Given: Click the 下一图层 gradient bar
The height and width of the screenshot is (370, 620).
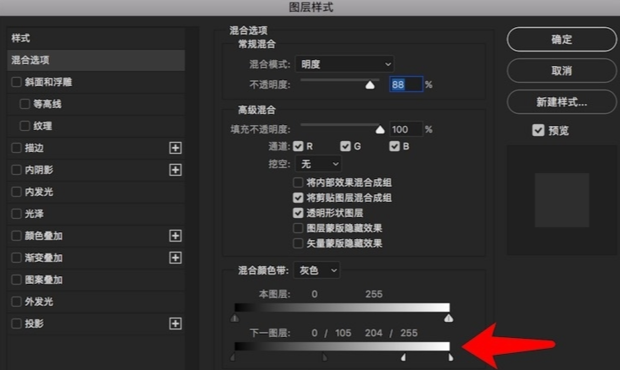Looking at the screenshot, I should point(342,346).
